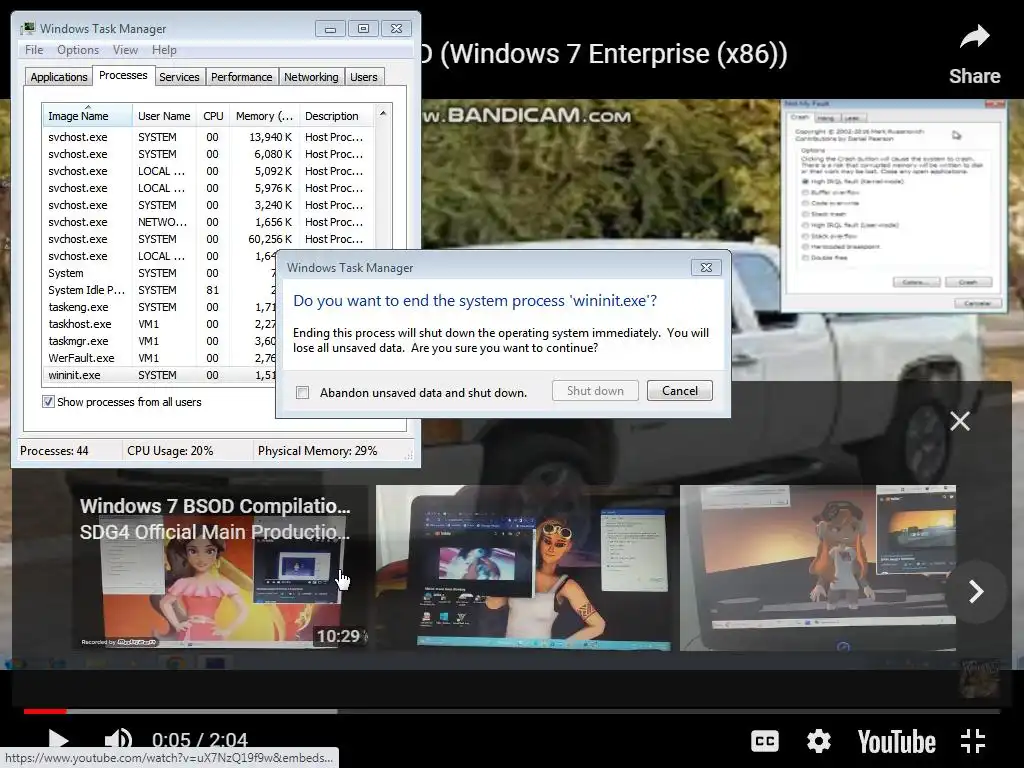Viewport: 1024px width, 768px height.
Task: Select the taskmgr.exe process row
Action: [x=159, y=341]
